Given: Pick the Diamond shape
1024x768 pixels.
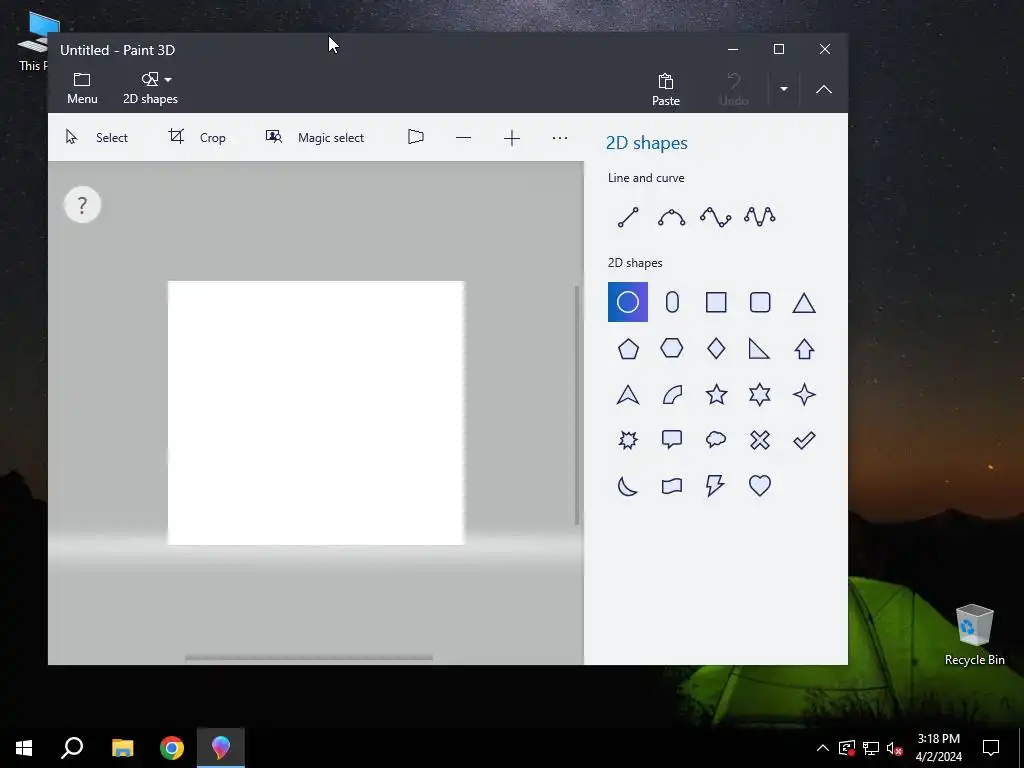Looking at the screenshot, I should tap(716, 349).
